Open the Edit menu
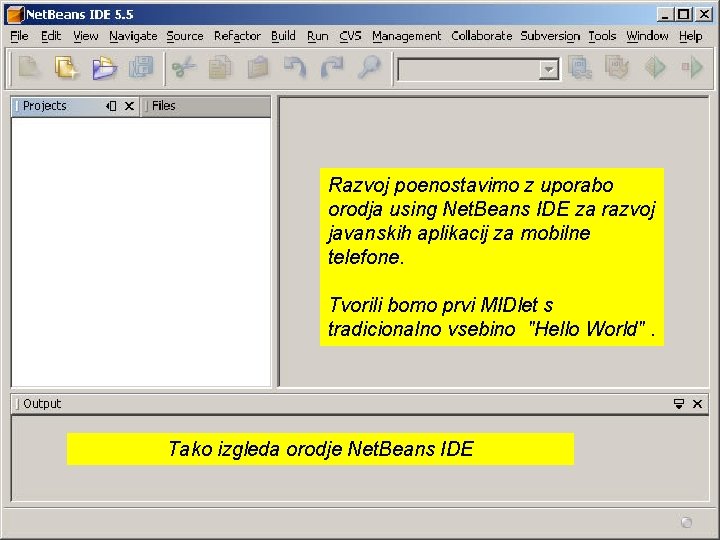This screenshot has height=540, width=720. pos(51,36)
